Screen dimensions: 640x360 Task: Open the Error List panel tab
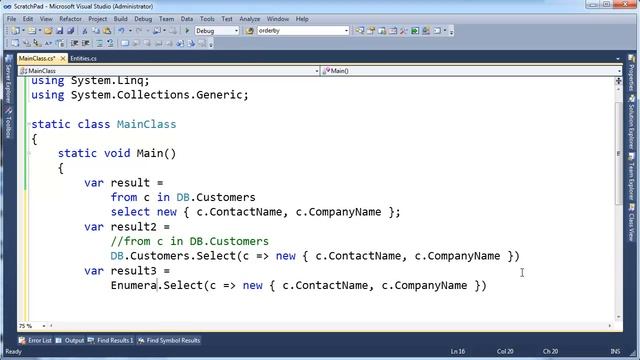pyautogui.click(x=36, y=340)
